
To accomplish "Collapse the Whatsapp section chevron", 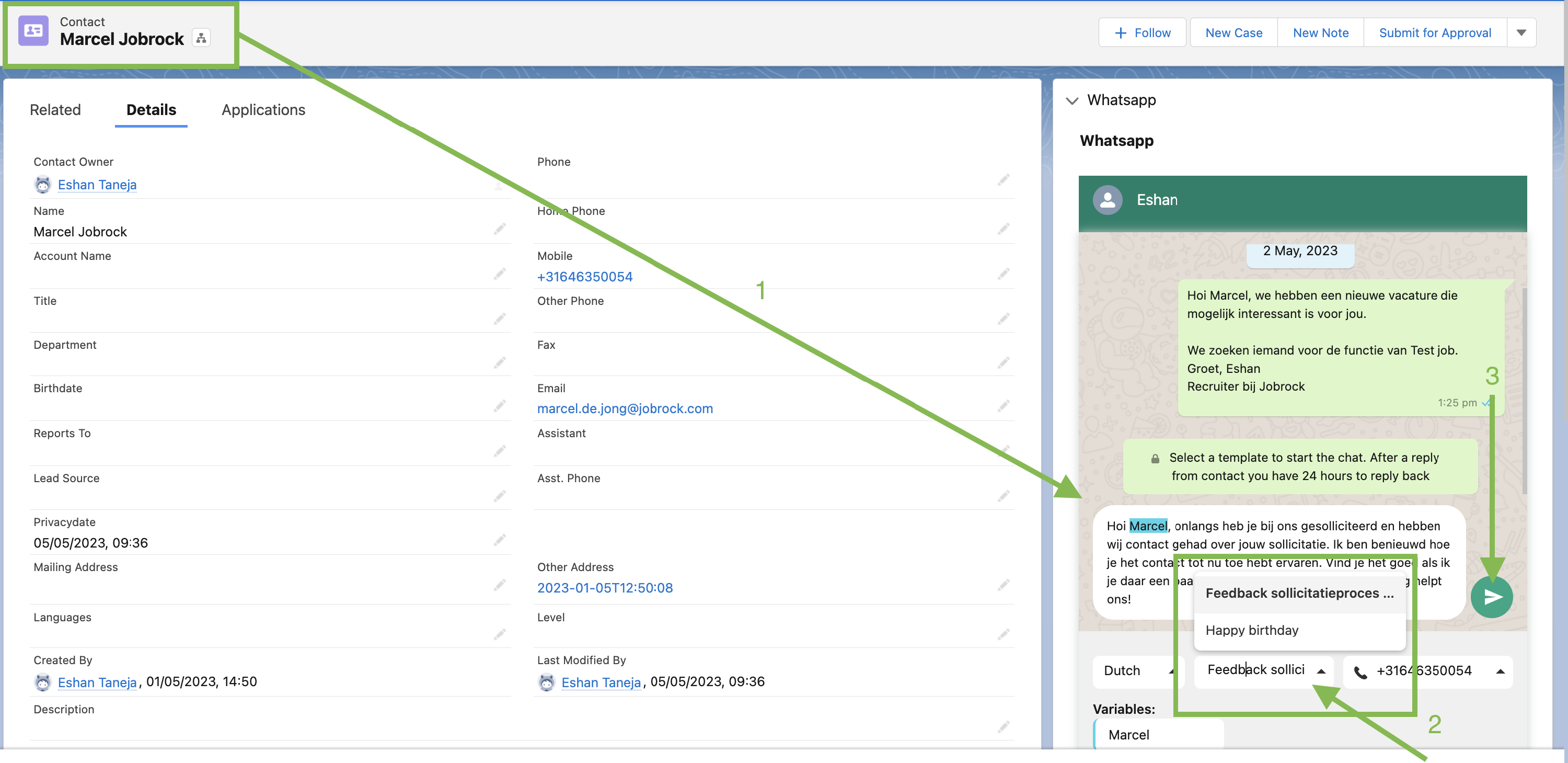I will click(x=1072, y=100).
